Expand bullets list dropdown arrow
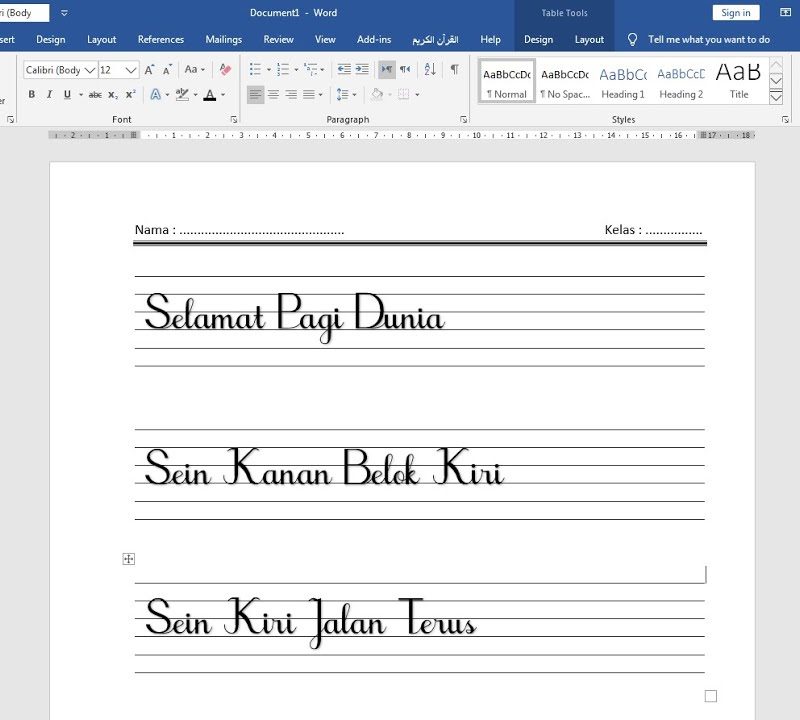Image resolution: width=800 pixels, height=720 pixels. [x=269, y=69]
